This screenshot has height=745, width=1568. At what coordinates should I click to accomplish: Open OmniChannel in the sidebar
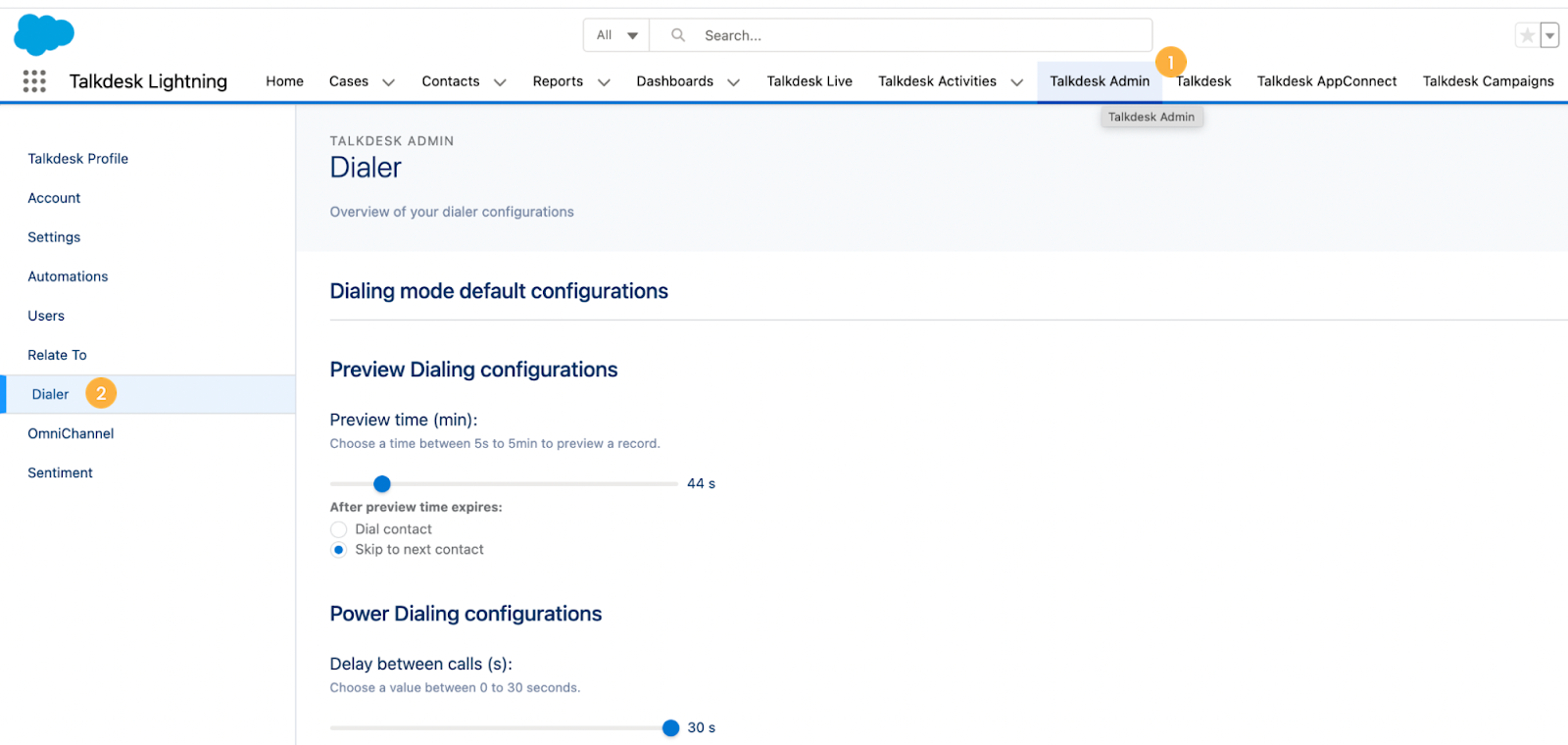[71, 433]
